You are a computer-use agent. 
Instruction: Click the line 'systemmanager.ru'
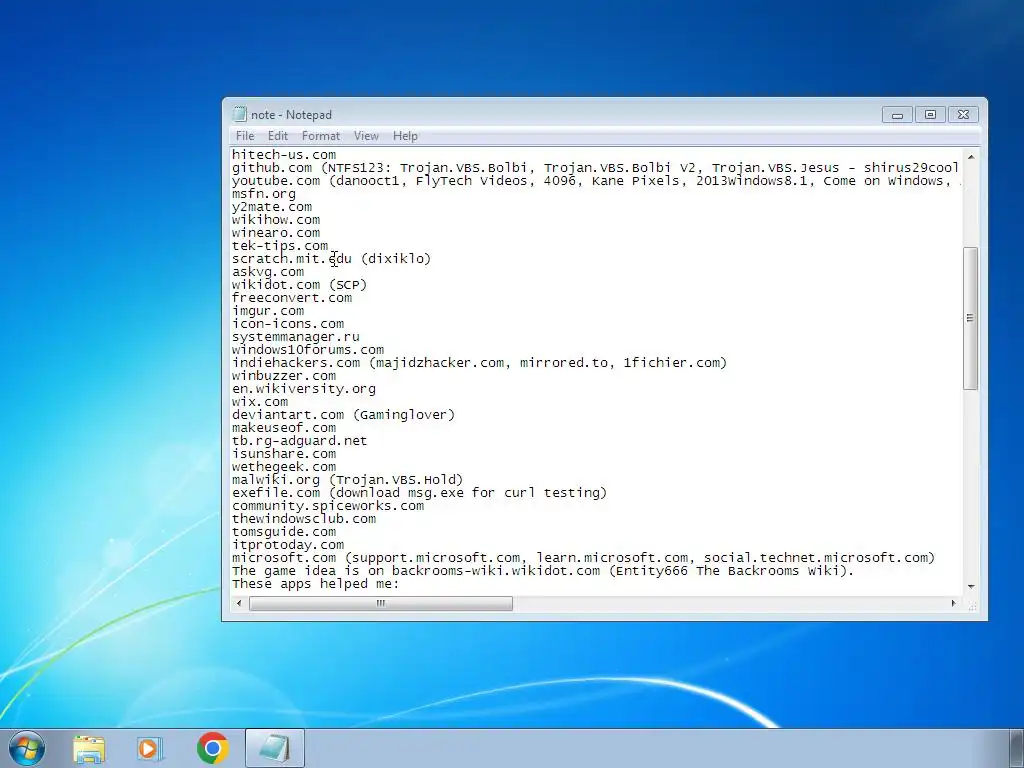point(296,337)
